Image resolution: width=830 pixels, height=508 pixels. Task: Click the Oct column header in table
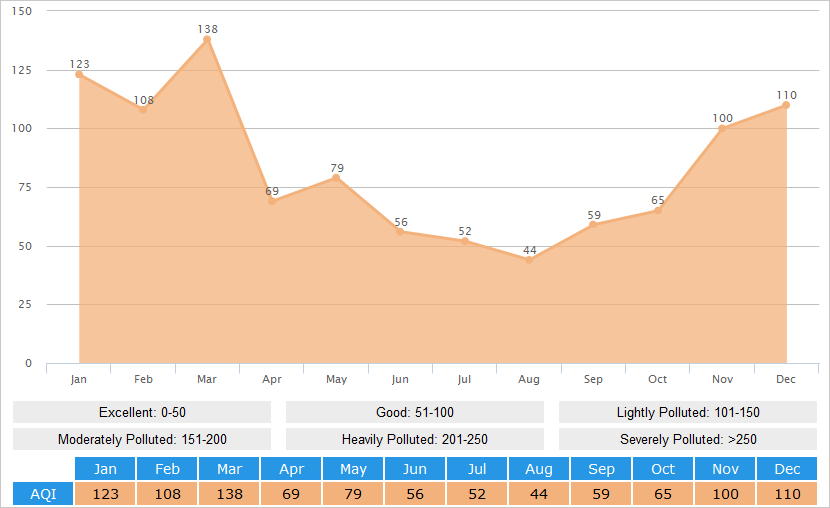click(663, 469)
